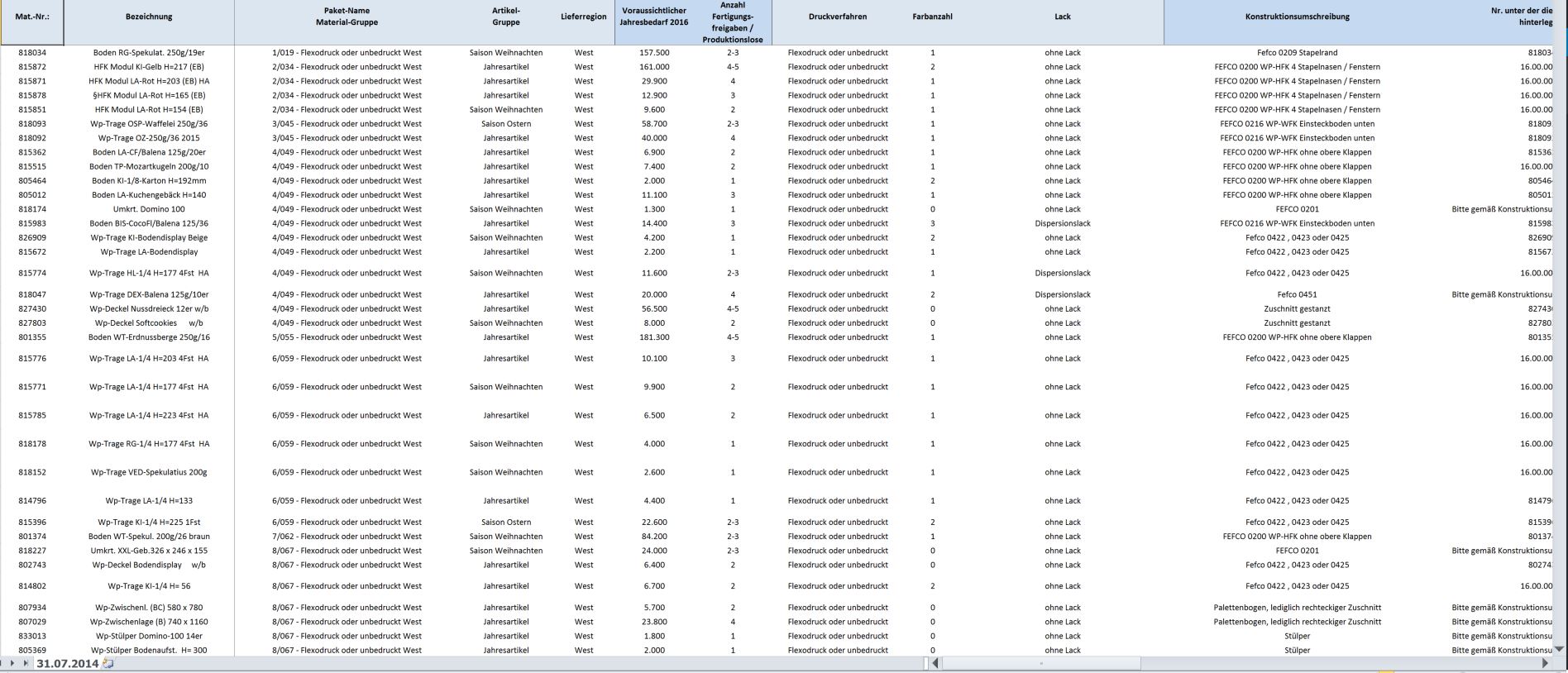Select 'Jahresartikel' in the 802743 row
Image resolution: width=1568 pixels, height=673 pixels.
click(506, 565)
